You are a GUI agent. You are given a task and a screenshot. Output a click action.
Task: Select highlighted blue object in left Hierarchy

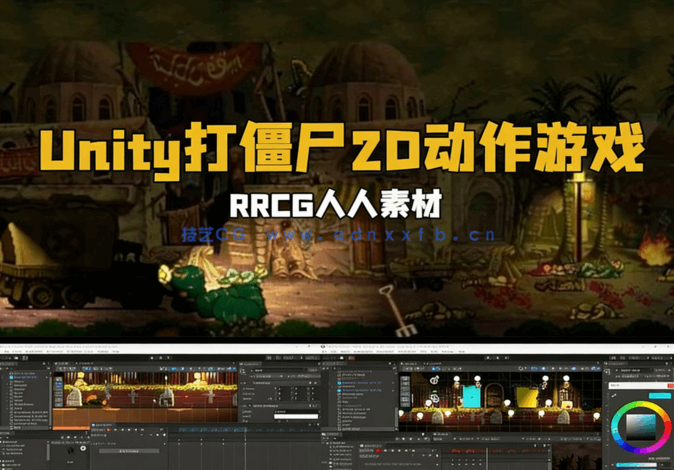tap(24, 377)
